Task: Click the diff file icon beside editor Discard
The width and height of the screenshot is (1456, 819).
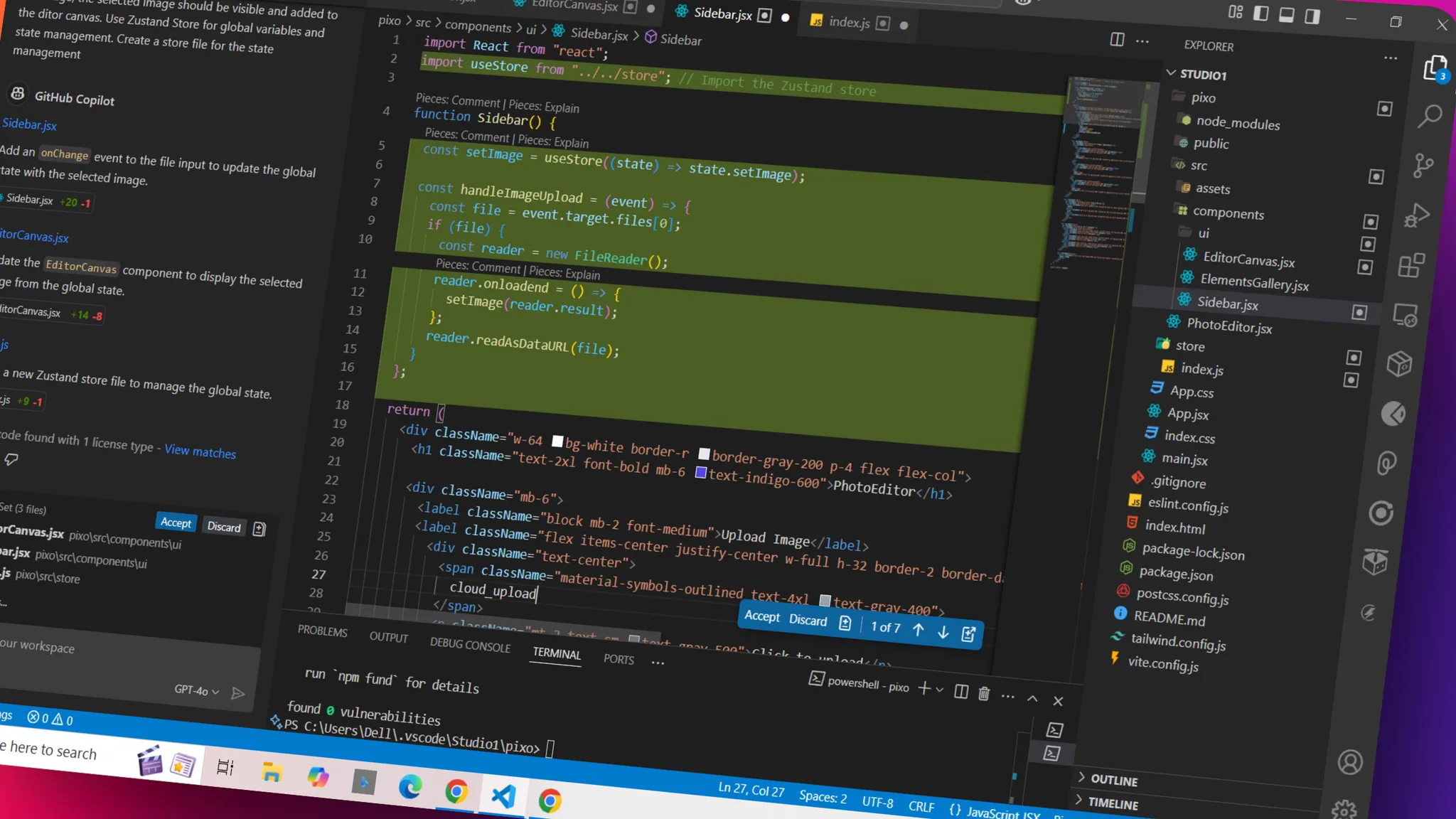Action: [x=845, y=623]
